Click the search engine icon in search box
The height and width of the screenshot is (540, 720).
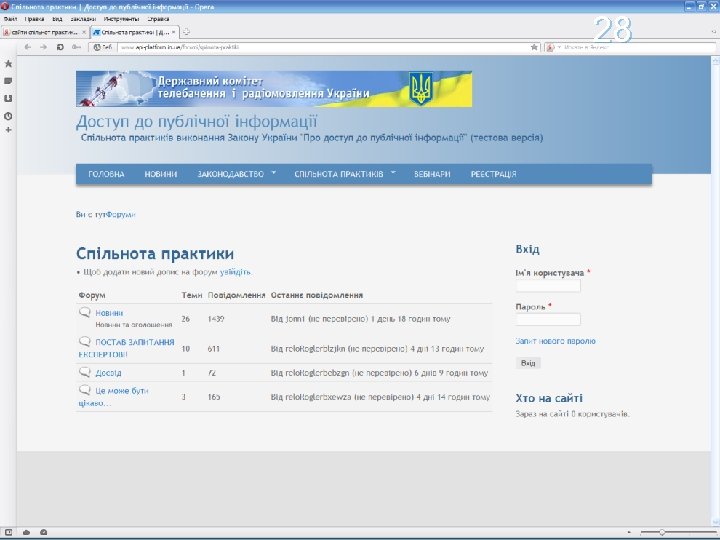(x=550, y=47)
